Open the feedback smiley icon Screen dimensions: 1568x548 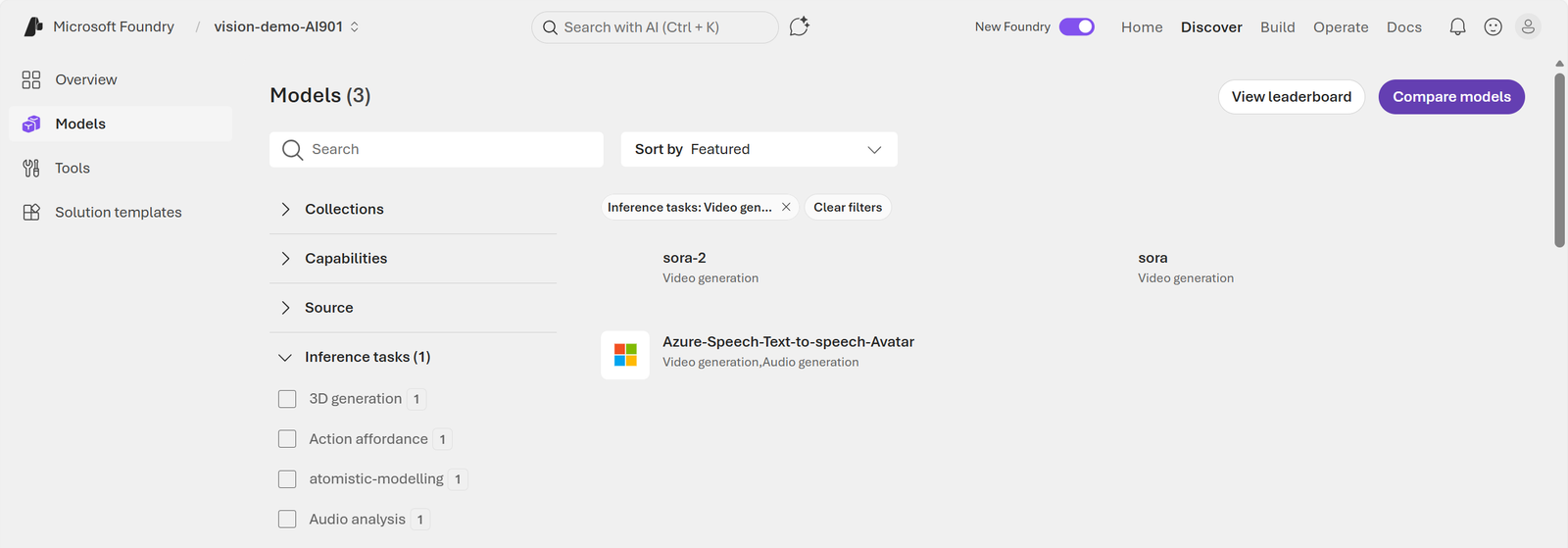click(x=1493, y=27)
